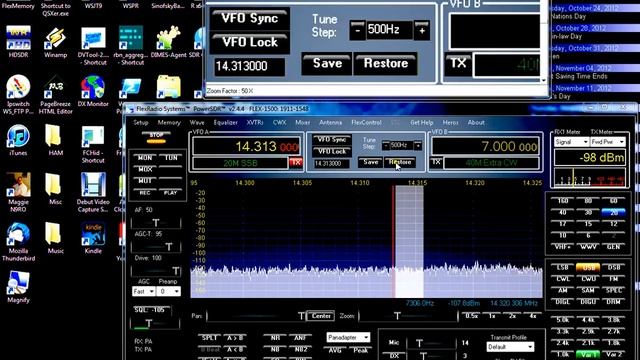Toggle the TUN tune button

point(171,158)
